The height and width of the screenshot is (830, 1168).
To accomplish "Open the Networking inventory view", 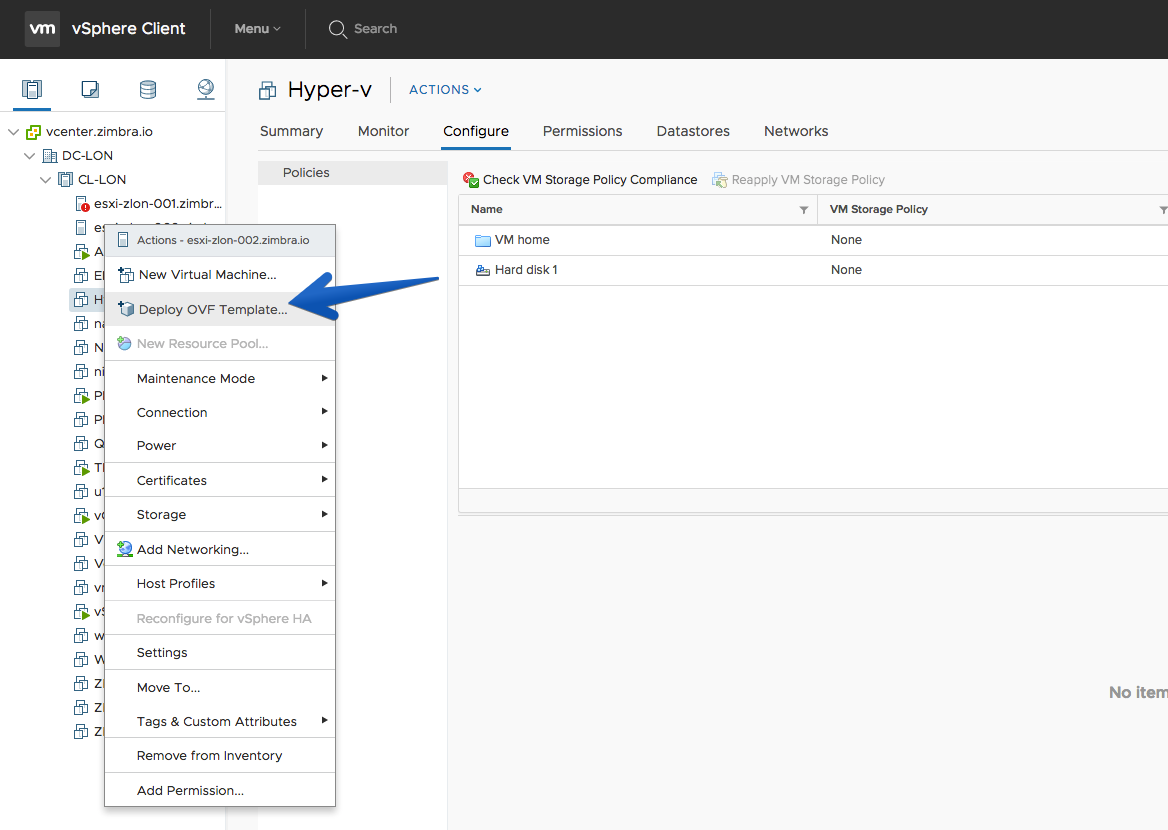I will point(206,89).
